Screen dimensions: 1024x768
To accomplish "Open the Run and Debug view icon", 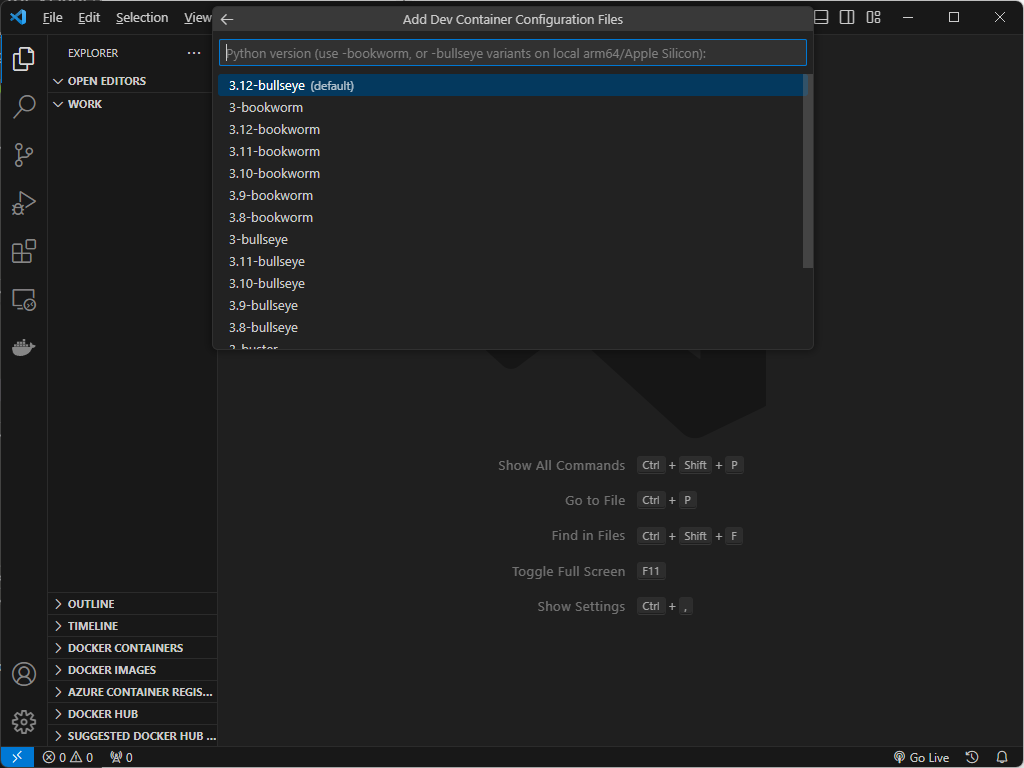I will 24,203.
